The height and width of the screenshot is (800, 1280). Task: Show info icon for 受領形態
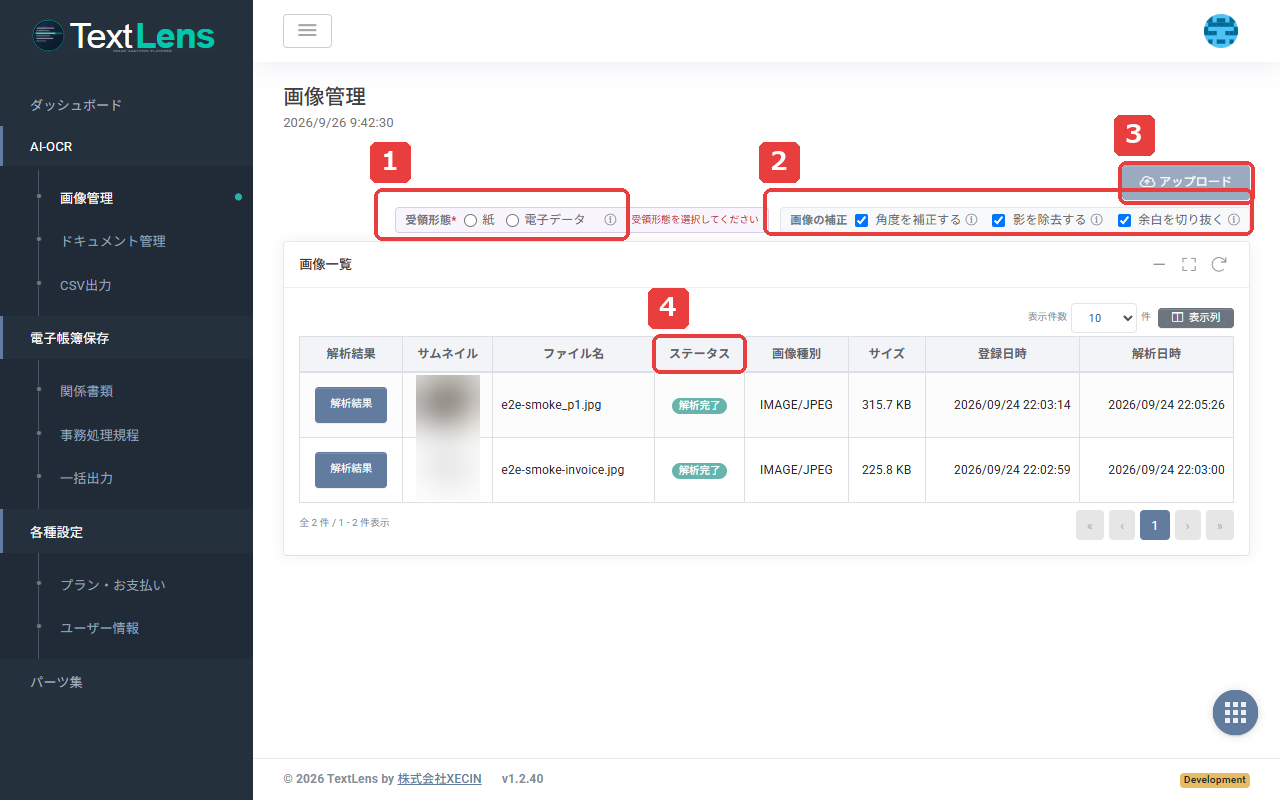(x=610, y=220)
